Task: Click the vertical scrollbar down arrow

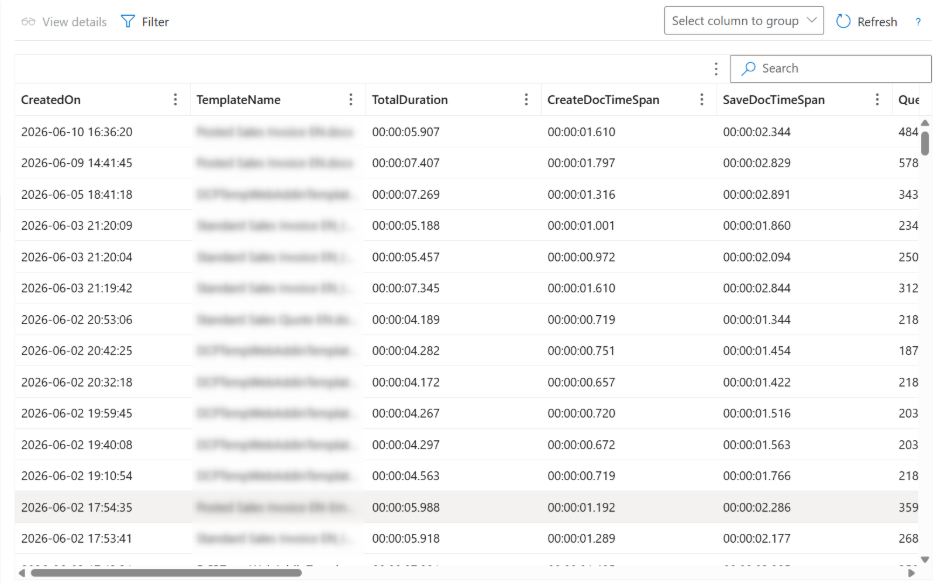Action: pyautogui.click(x=925, y=559)
